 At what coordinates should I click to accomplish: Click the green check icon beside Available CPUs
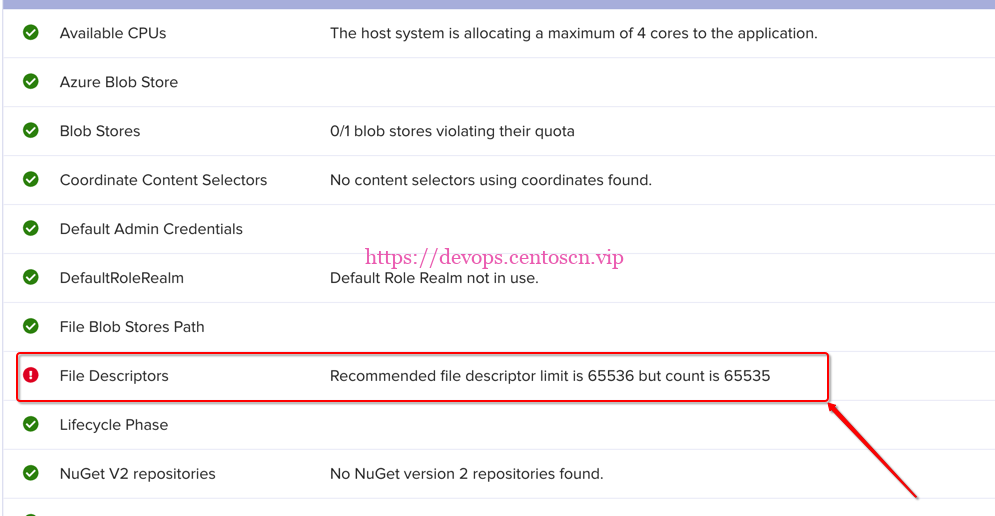pyautogui.click(x=31, y=33)
